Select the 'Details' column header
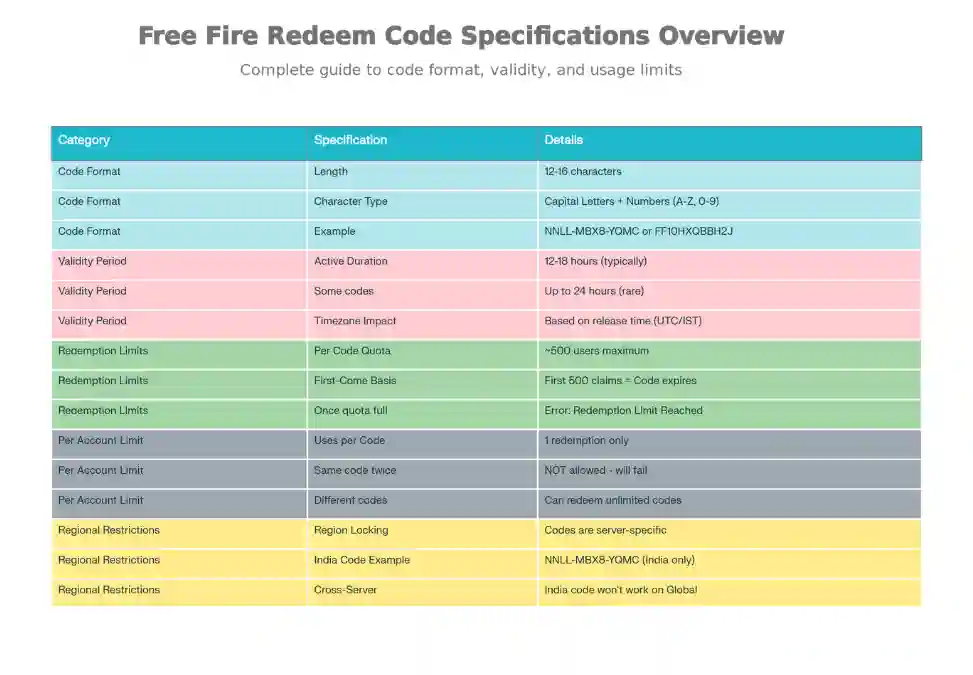The height and width of the screenshot is (675, 973). tap(563, 140)
